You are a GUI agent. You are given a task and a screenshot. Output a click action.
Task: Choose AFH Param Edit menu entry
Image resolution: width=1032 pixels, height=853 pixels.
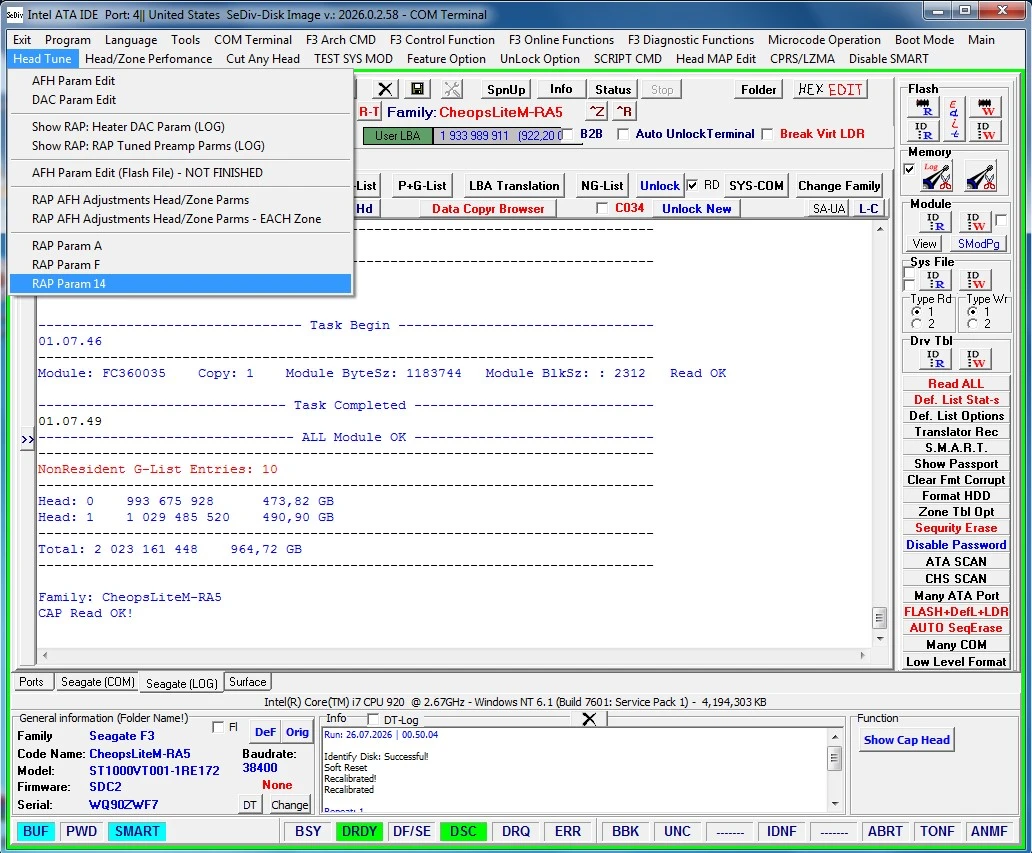(180, 81)
